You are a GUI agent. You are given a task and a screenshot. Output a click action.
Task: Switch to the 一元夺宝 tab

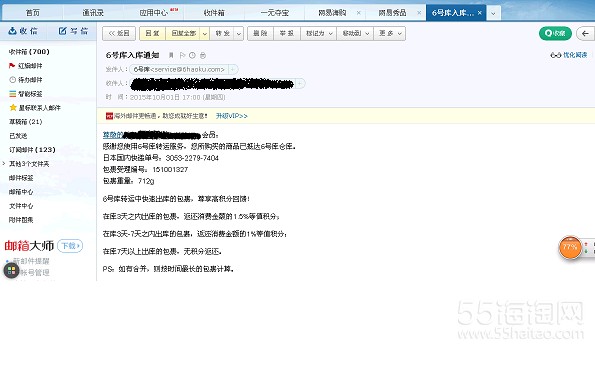(x=275, y=13)
